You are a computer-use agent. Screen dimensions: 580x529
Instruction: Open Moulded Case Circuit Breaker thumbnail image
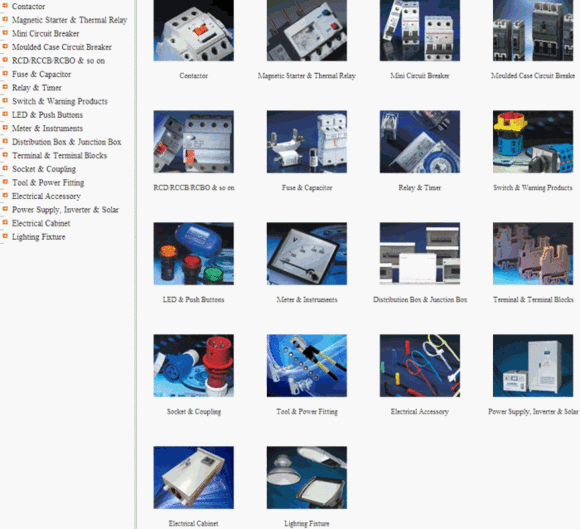tap(533, 30)
